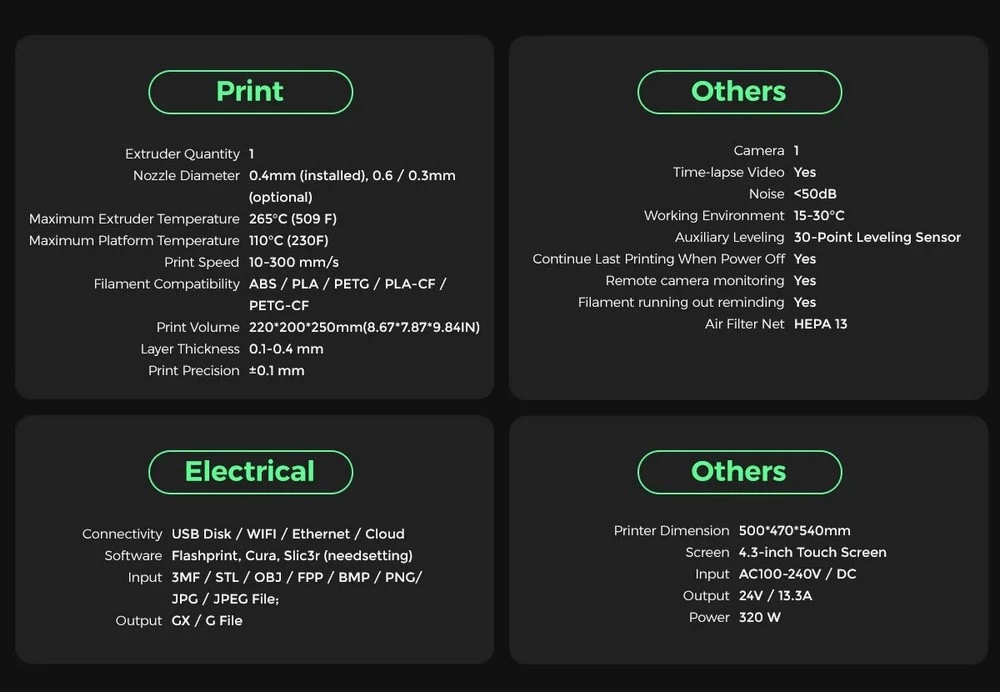Select the Others header above Printer Dimension
The image size is (1000, 692).
(x=739, y=472)
